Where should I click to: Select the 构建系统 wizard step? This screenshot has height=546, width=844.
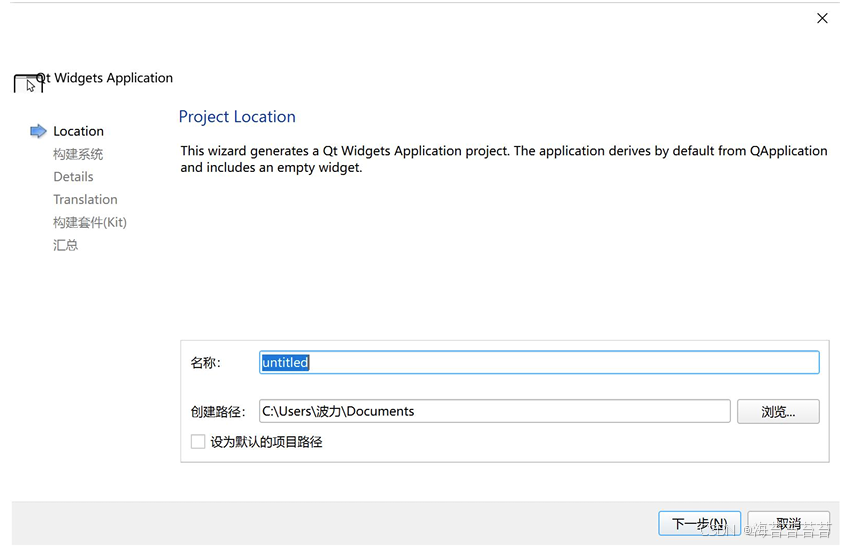click(x=78, y=155)
